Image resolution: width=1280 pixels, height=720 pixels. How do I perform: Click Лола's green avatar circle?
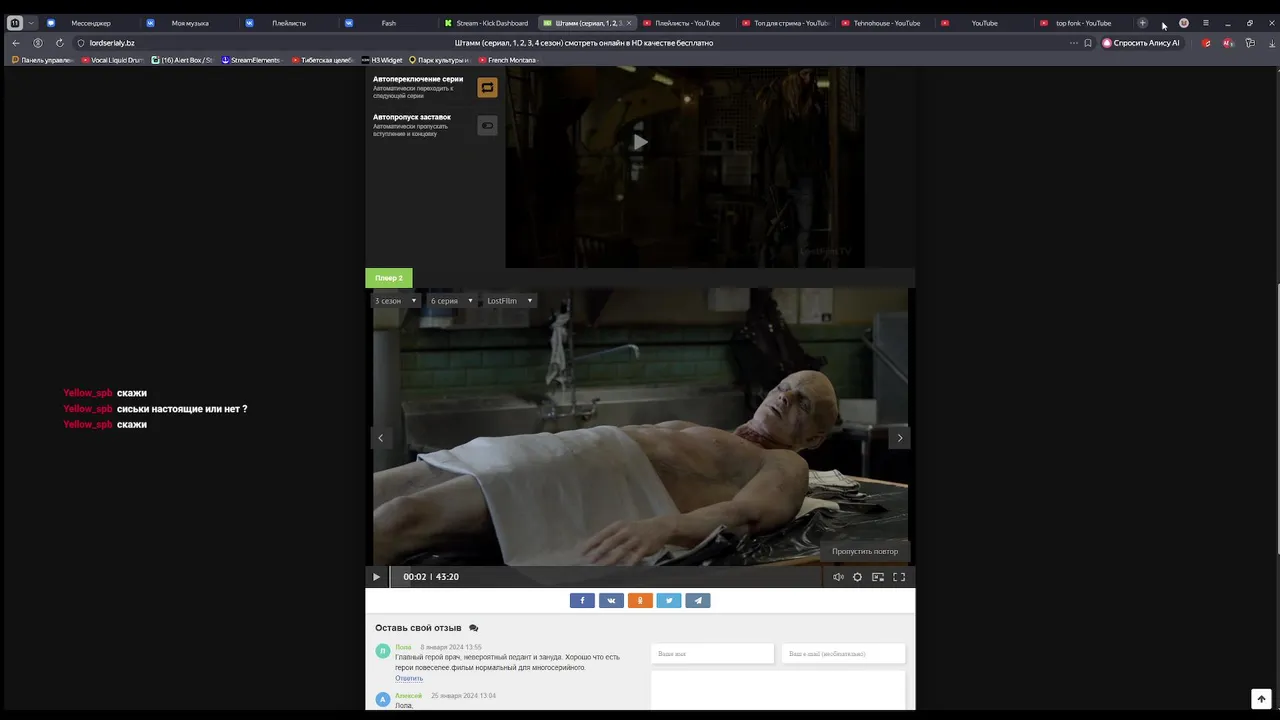382,651
